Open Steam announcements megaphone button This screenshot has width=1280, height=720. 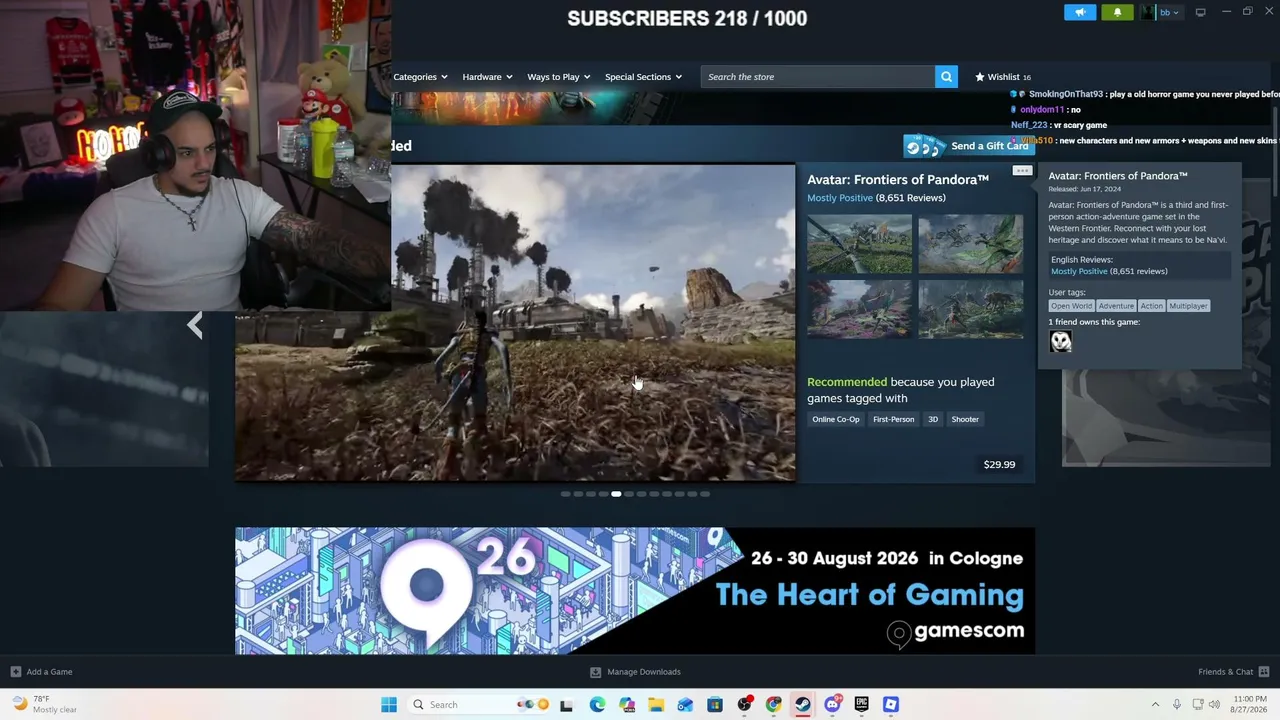click(1080, 12)
